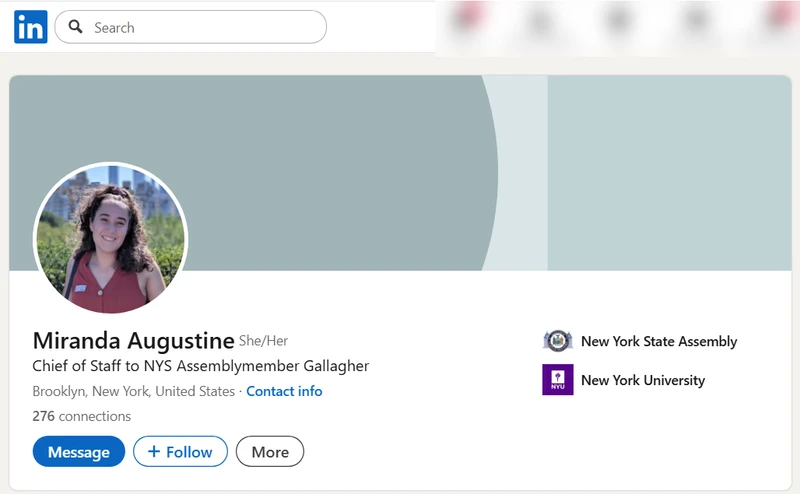View the 276 connections
Screen dimensions: 800x494
pos(81,416)
